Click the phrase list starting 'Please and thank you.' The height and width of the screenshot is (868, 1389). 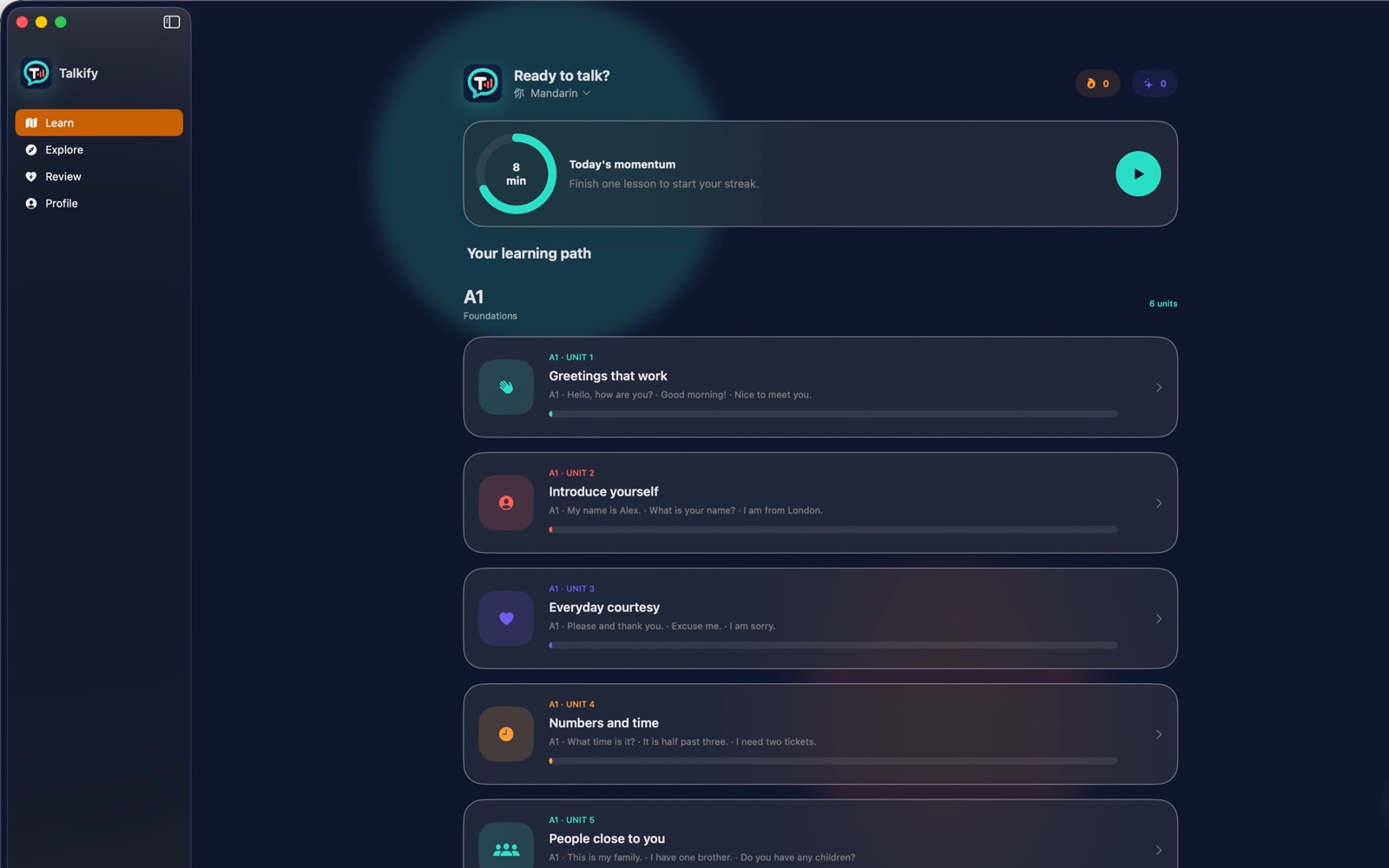pos(662,626)
